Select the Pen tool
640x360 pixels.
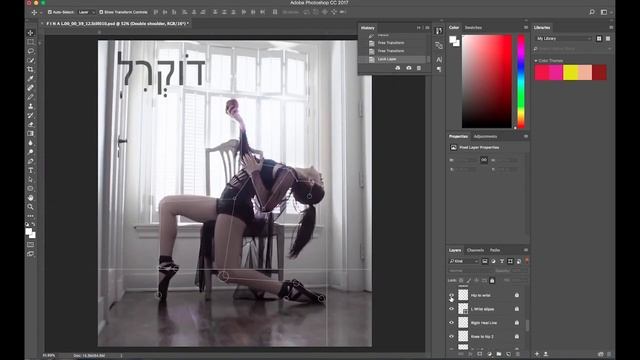pos(31,161)
